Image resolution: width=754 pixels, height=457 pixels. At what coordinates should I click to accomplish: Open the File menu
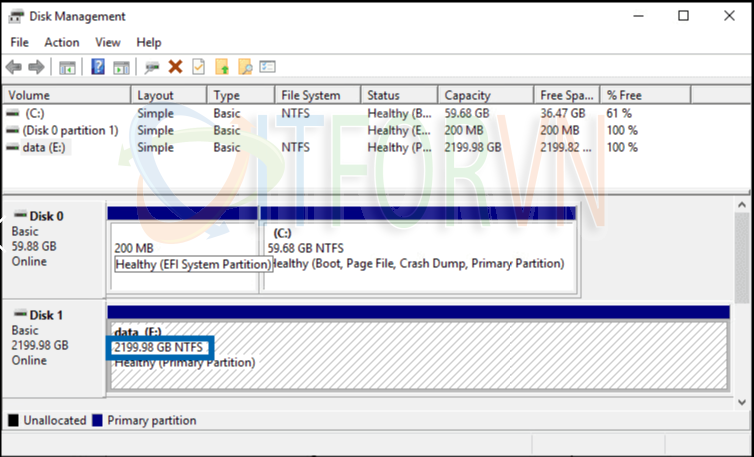click(20, 42)
